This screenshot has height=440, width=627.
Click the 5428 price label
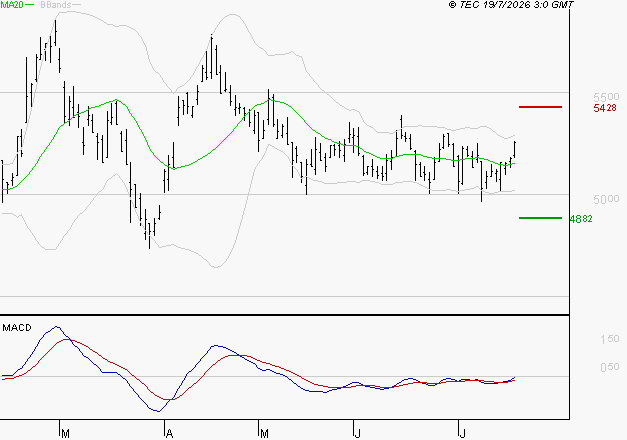[x=605, y=108]
